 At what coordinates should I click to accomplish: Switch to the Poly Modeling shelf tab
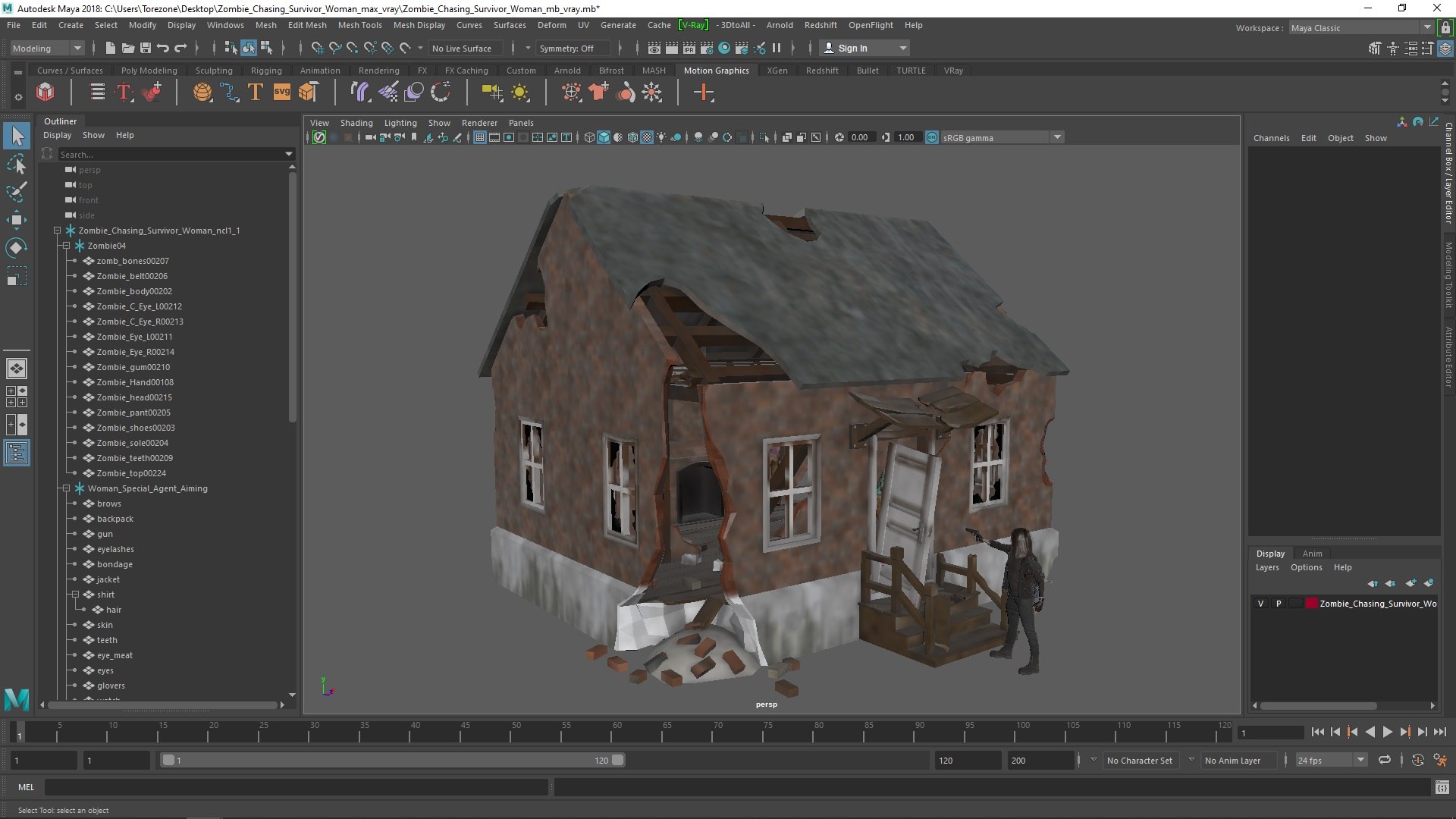click(149, 71)
